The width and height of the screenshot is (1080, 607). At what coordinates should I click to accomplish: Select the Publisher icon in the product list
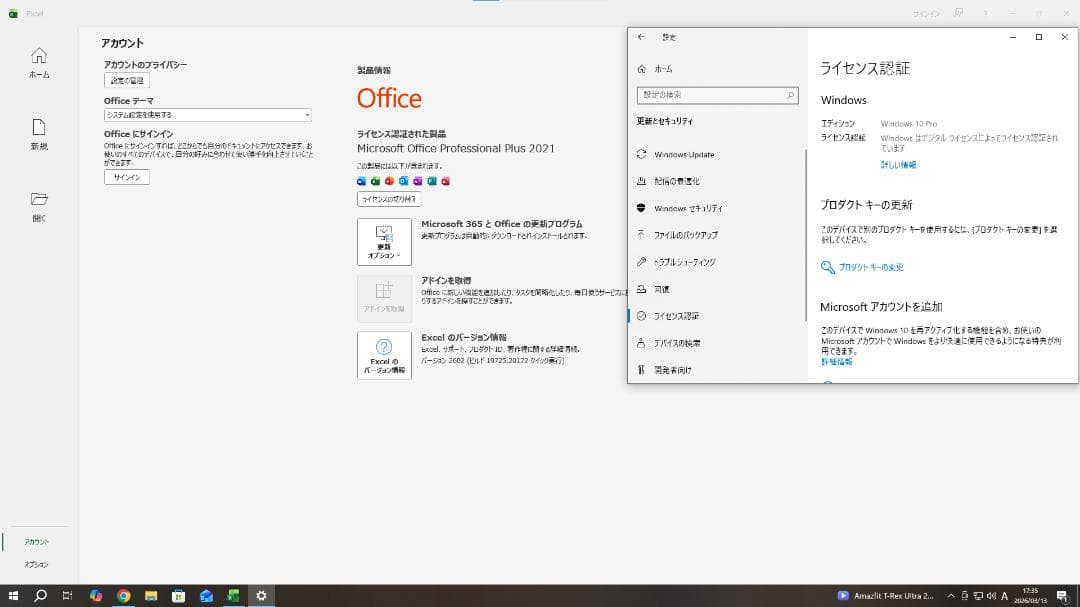pyautogui.click(x=430, y=181)
